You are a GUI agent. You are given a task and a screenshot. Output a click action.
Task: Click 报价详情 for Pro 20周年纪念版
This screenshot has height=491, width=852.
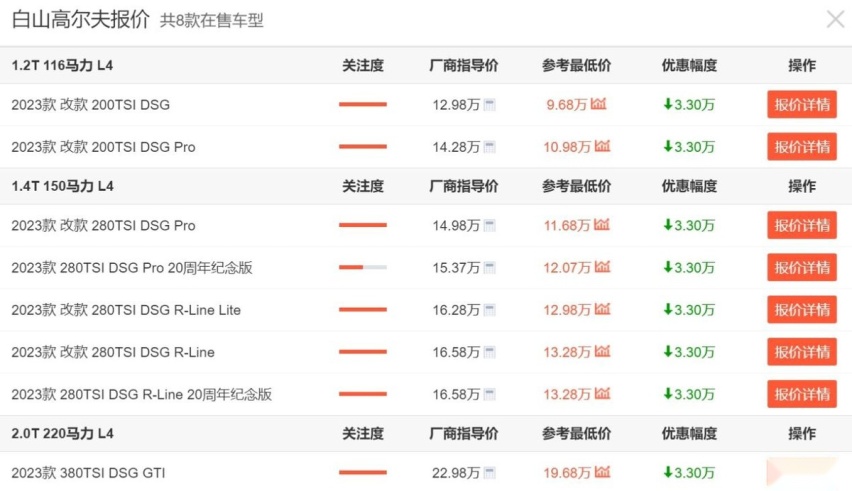click(802, 267)
